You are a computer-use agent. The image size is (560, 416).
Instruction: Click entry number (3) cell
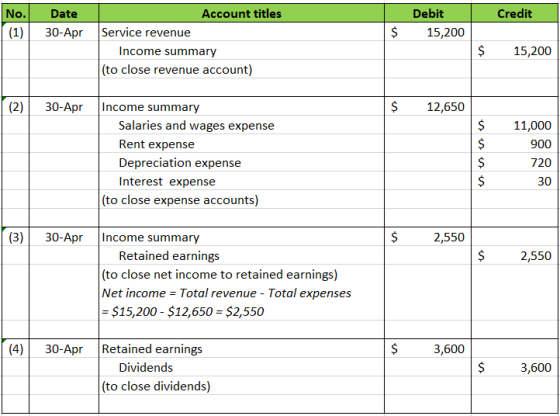(x=16, y=237)
